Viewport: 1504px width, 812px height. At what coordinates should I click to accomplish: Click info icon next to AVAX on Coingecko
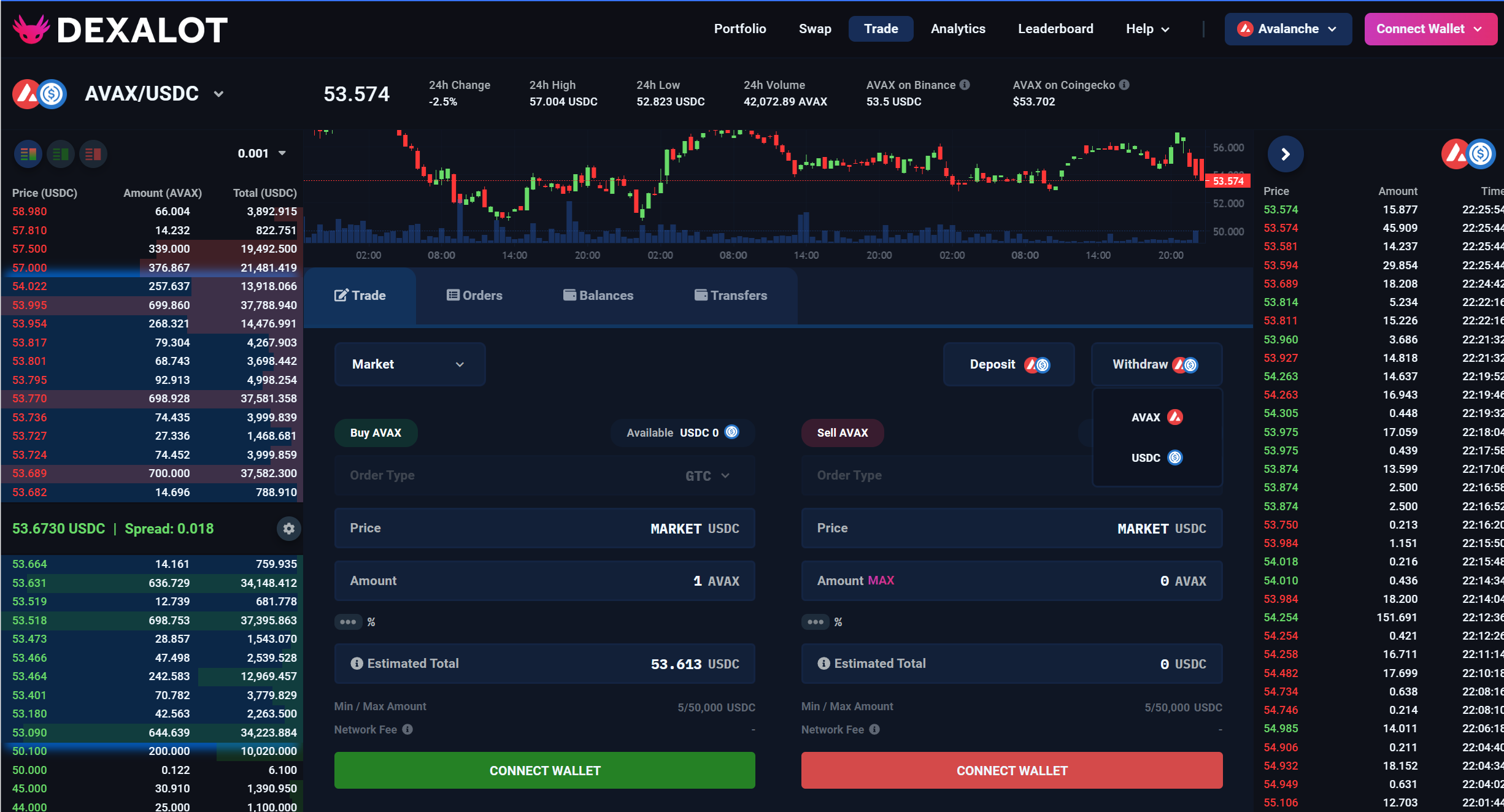coord(1124,85)
